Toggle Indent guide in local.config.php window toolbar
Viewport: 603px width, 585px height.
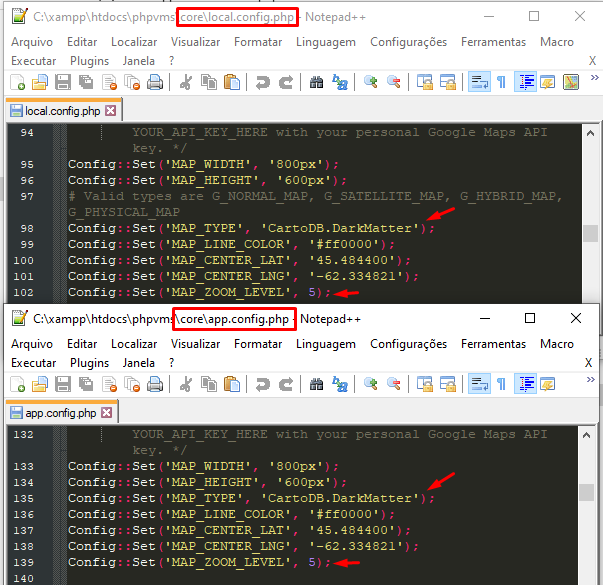coord(525,82)
